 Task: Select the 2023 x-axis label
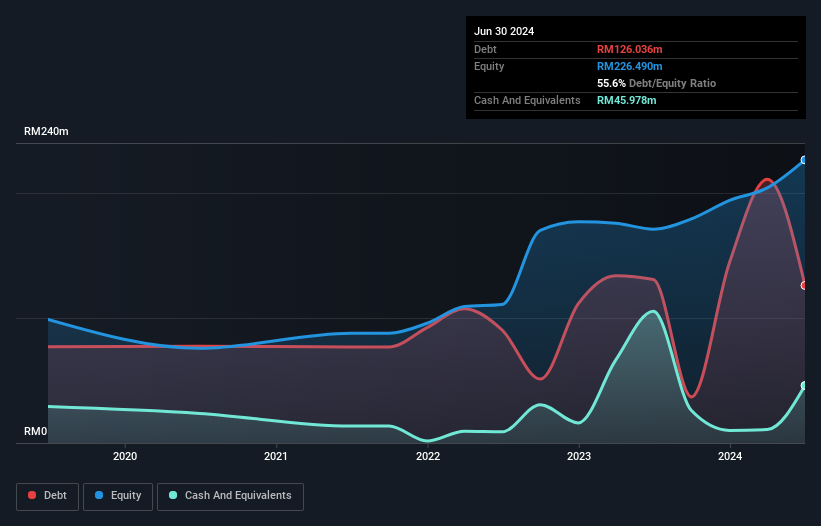tap(579, 456)
